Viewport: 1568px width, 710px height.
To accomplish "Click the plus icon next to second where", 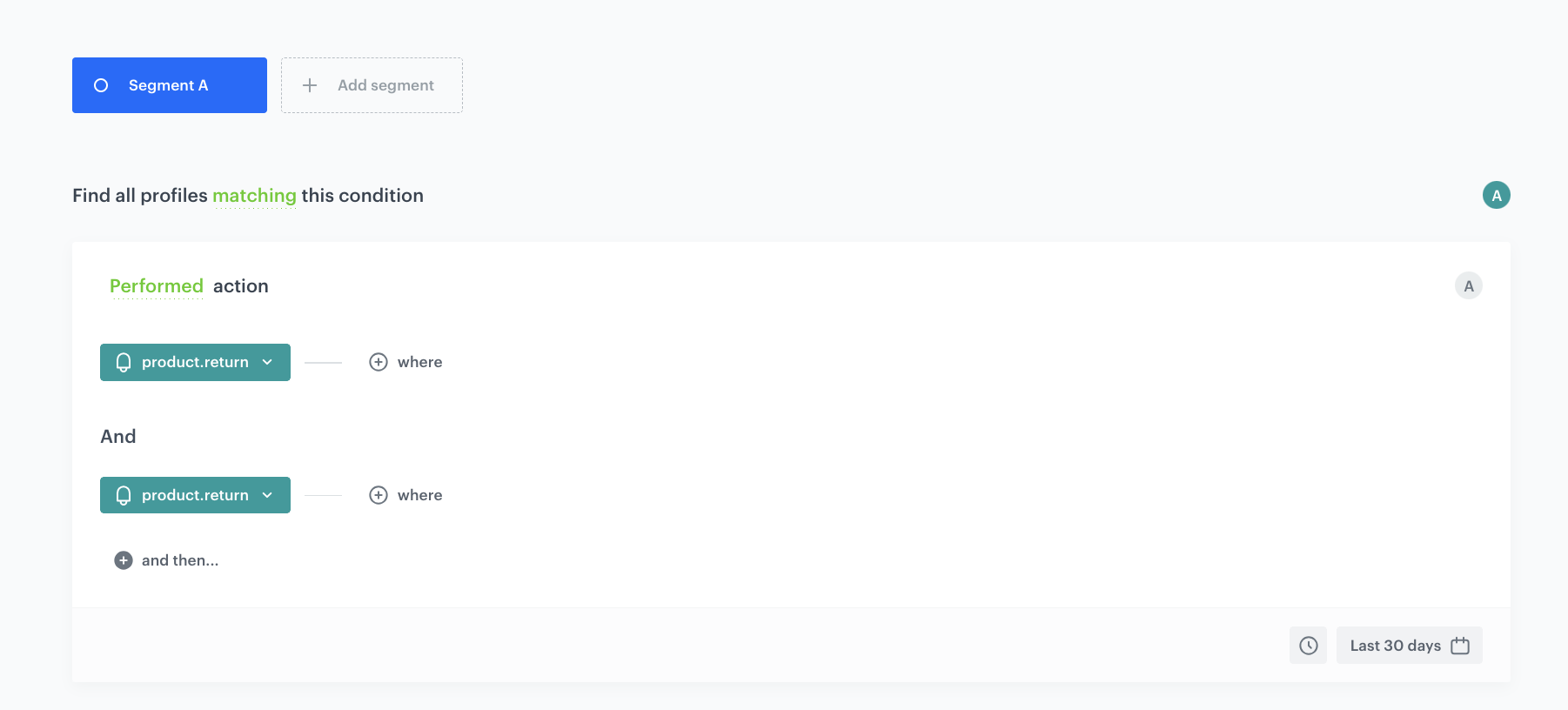I will 379,495.
